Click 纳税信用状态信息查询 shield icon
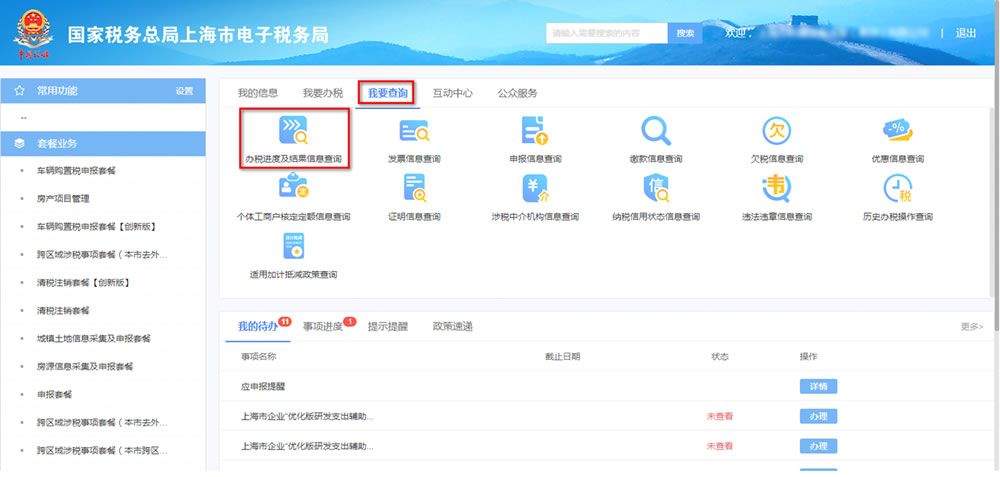The image size is (1000, 477). pyautogui.click(x=656, y=188)
